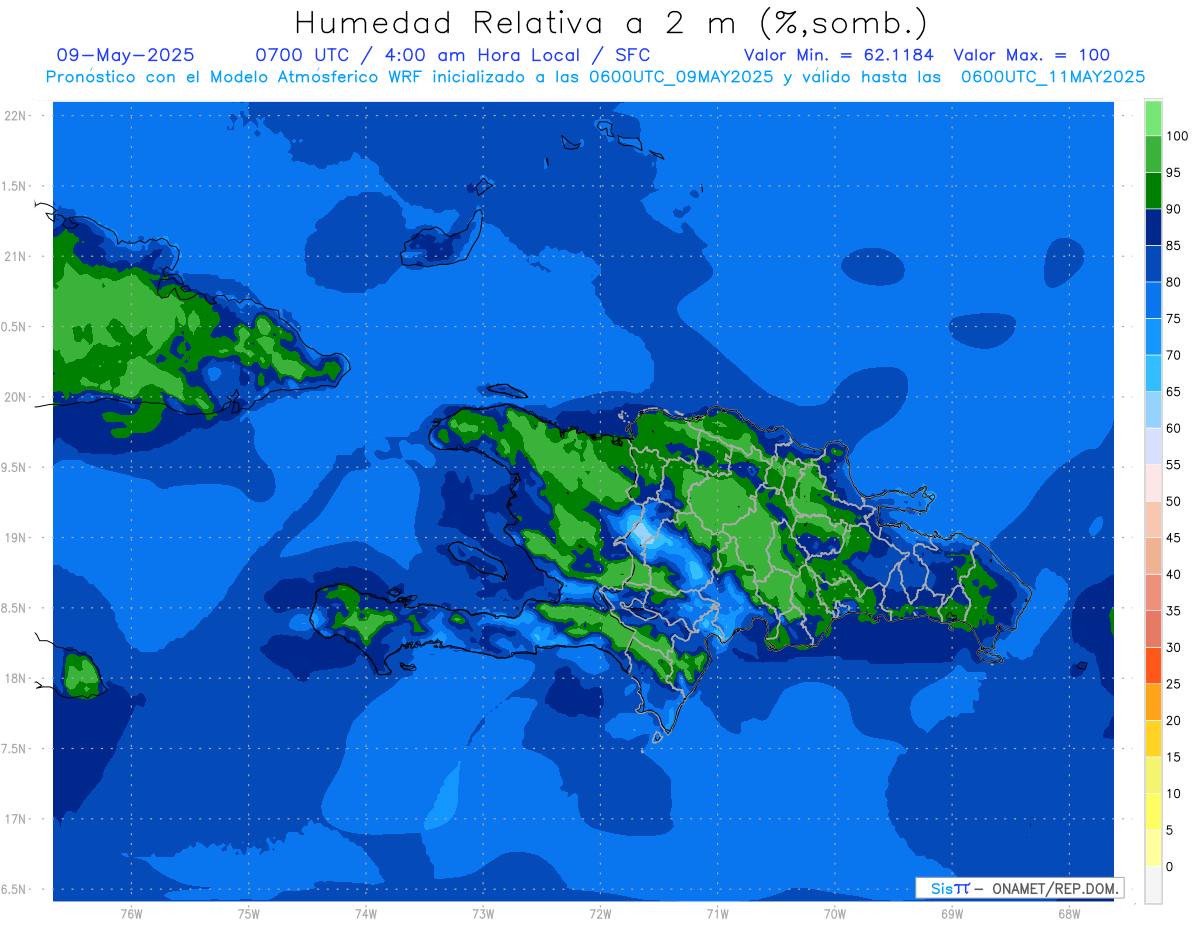Click the "90" colorbar label
Screen dimensions: 1200x927
click(x=1173, y=209)
